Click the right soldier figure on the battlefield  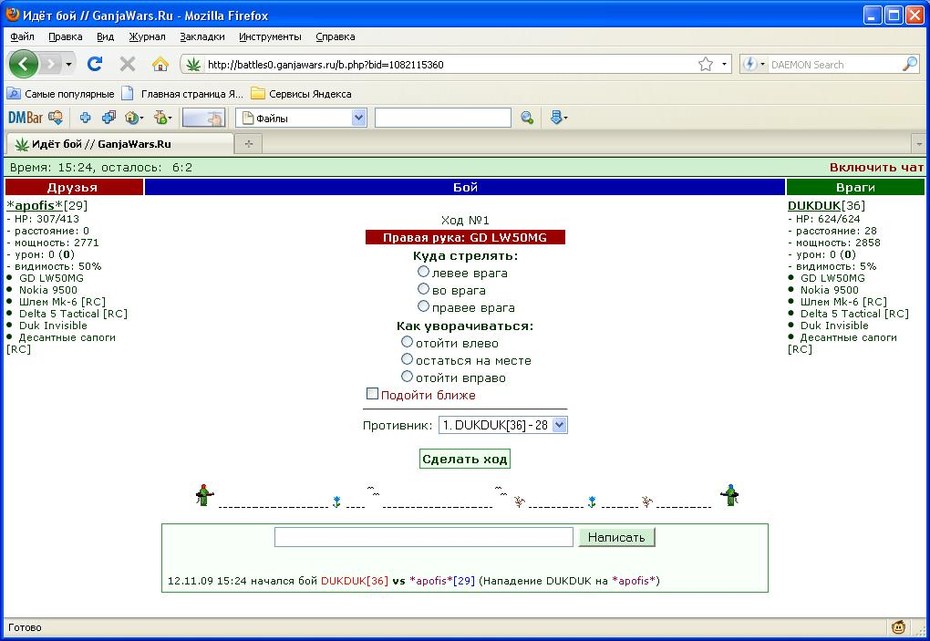coord(730,495)
